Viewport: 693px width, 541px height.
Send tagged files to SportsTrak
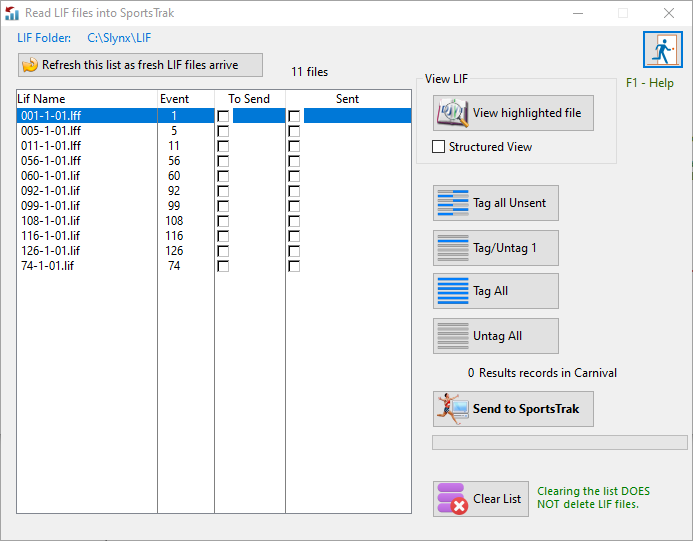click(513, 409)
